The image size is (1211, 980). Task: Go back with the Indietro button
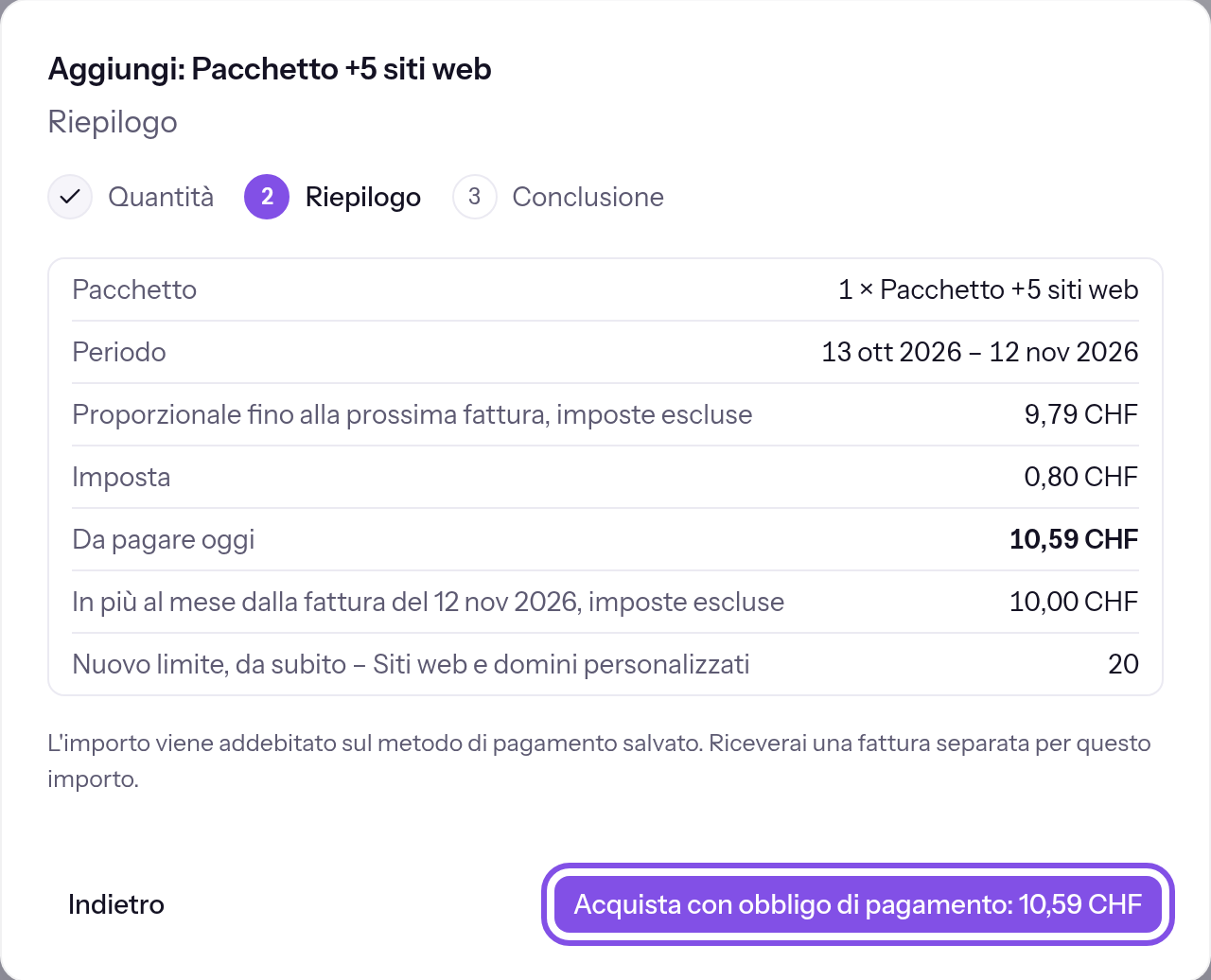point(116,904)
